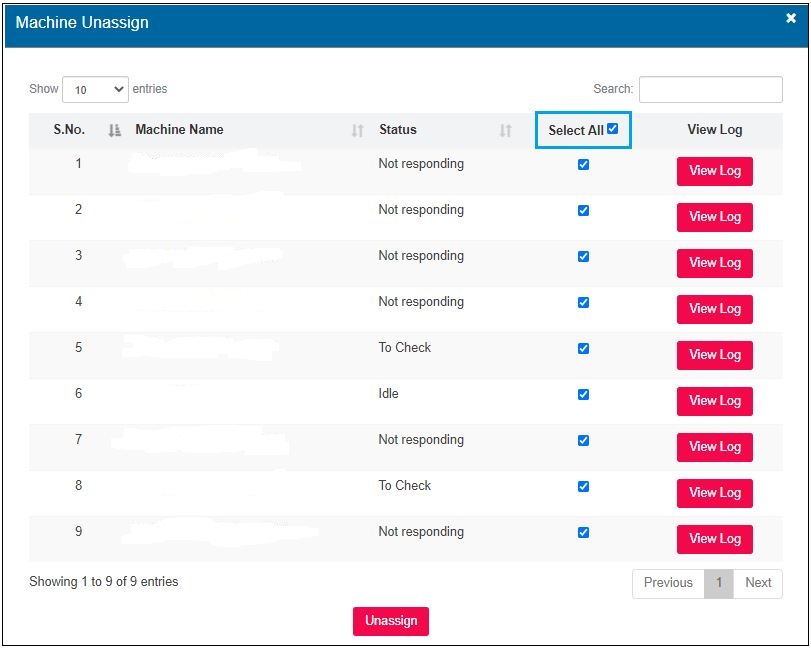Click into the Search input field
811x648 pixels.
coord(710,89)
